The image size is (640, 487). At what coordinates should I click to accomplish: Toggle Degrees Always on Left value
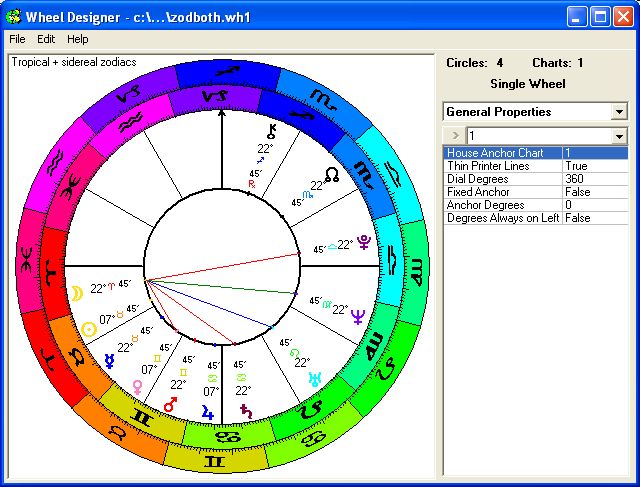click(594, 218)
